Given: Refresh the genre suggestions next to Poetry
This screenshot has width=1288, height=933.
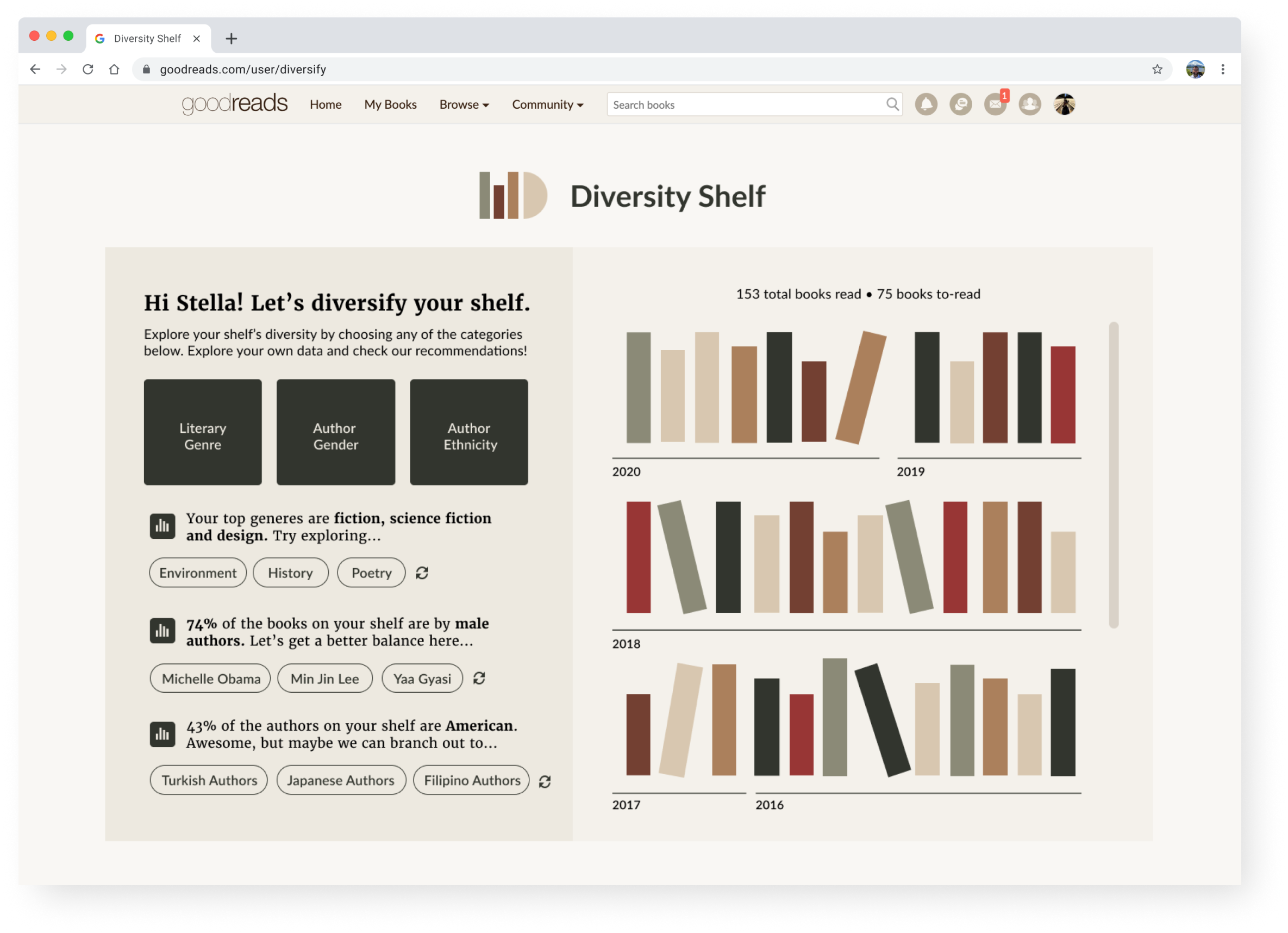Looking at the screenshot, I should [x=422, y=573].
